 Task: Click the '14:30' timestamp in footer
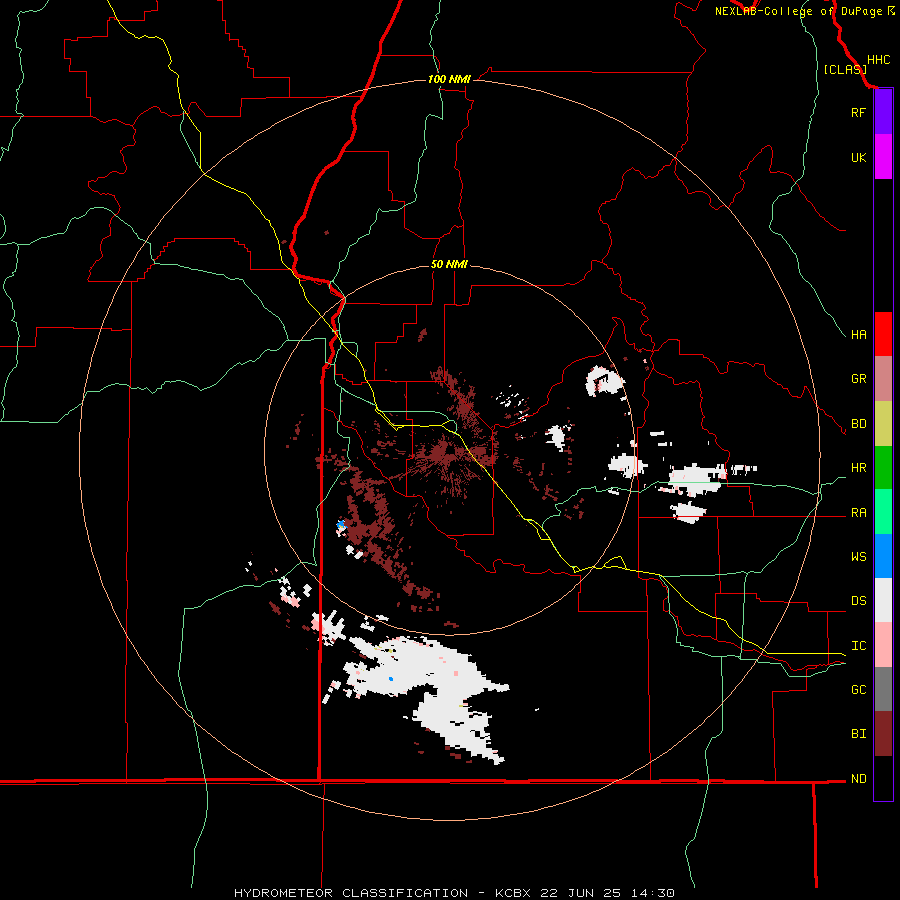point(655,893)
